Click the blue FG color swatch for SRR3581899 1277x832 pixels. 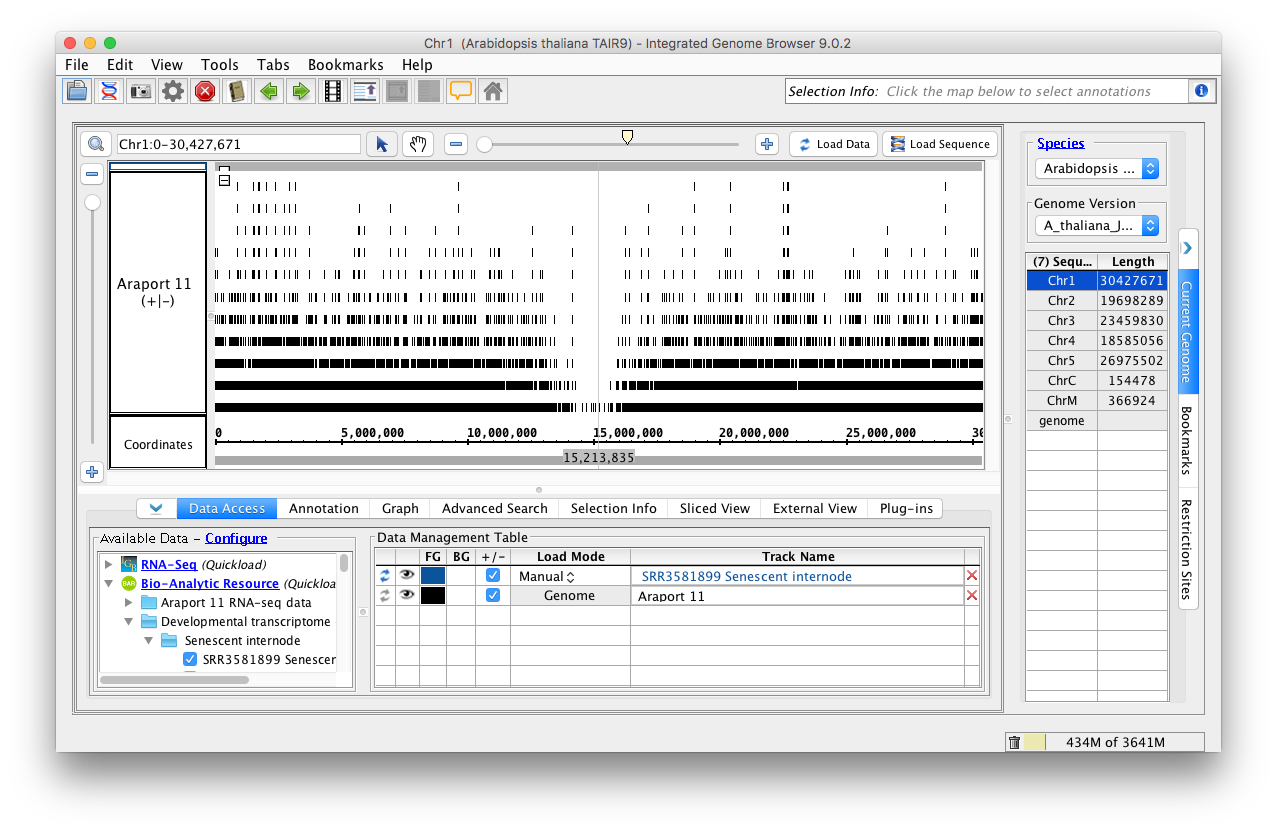433,576
